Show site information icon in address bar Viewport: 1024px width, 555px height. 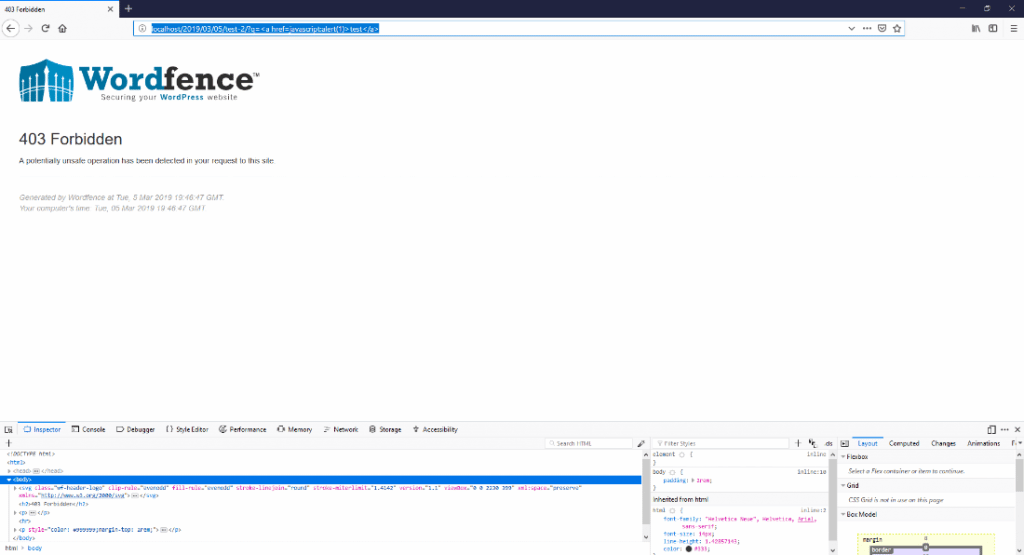[x=142, y=29]
